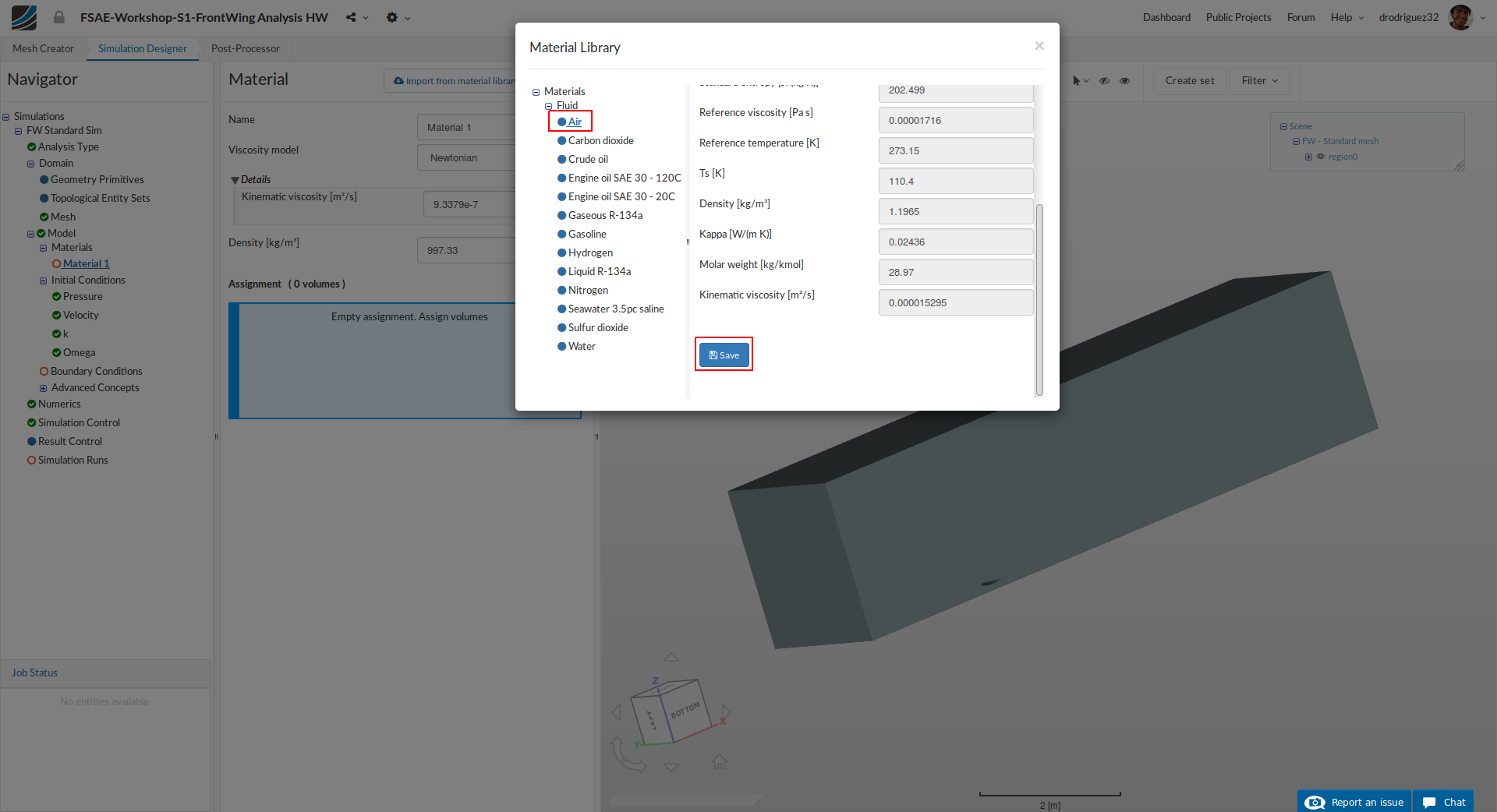Reset view with the home icon
The height and width of the screenshot is (812, 1497).
(720, 761)
